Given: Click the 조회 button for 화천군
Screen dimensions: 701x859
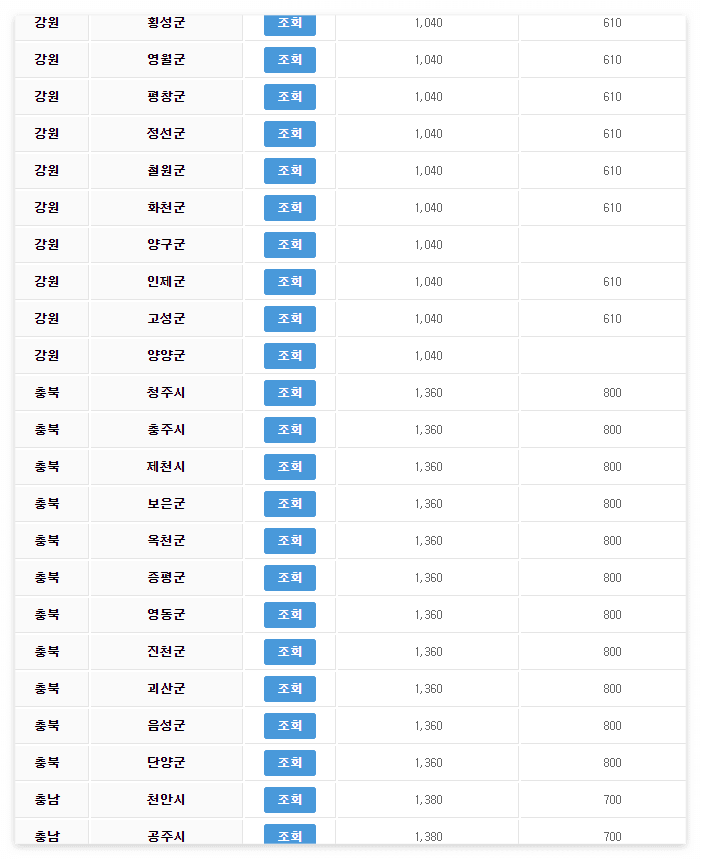Looking at the screenshot, I should 289,208.
